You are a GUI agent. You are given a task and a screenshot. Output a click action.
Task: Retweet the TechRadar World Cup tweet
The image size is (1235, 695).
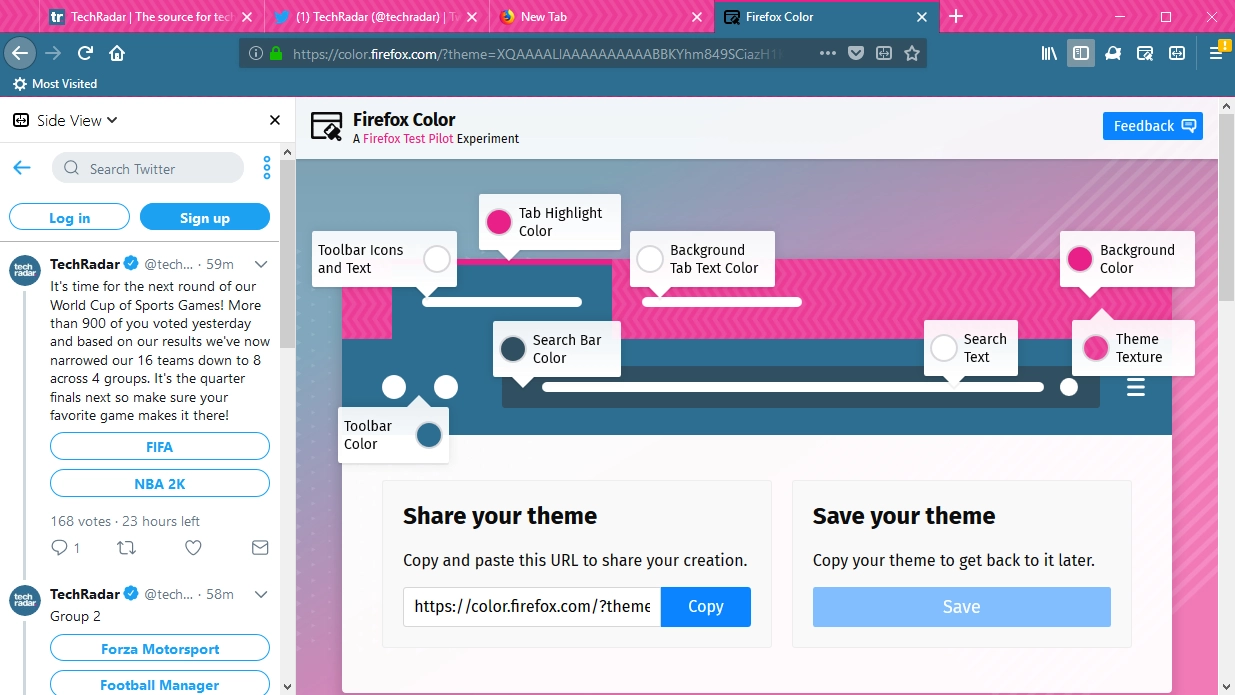127,547
